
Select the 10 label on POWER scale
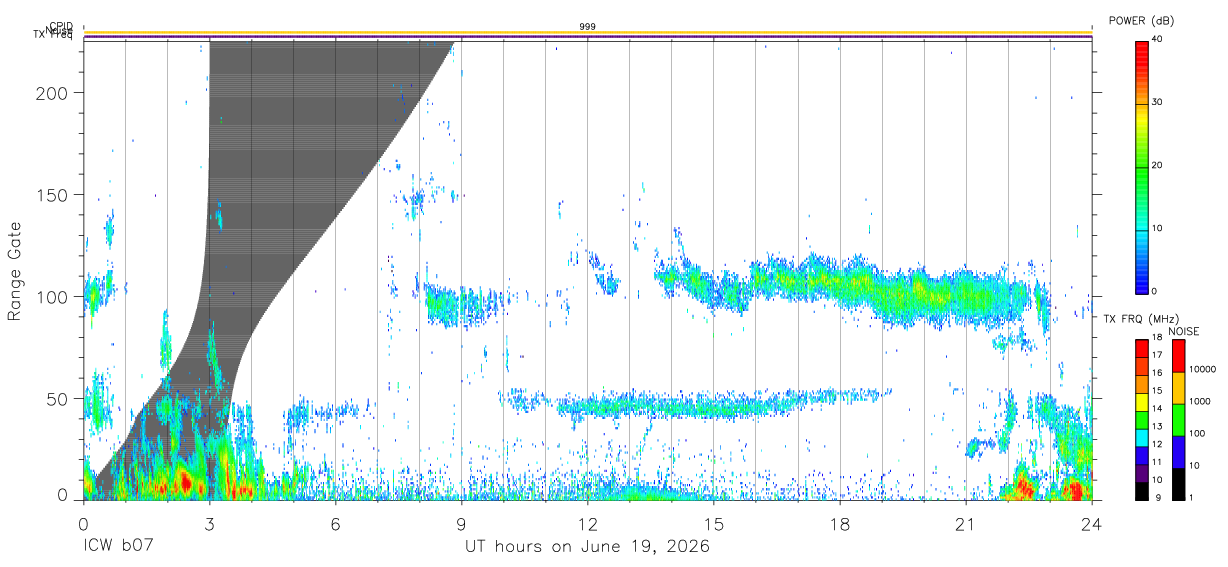(x=1158, y=228)
